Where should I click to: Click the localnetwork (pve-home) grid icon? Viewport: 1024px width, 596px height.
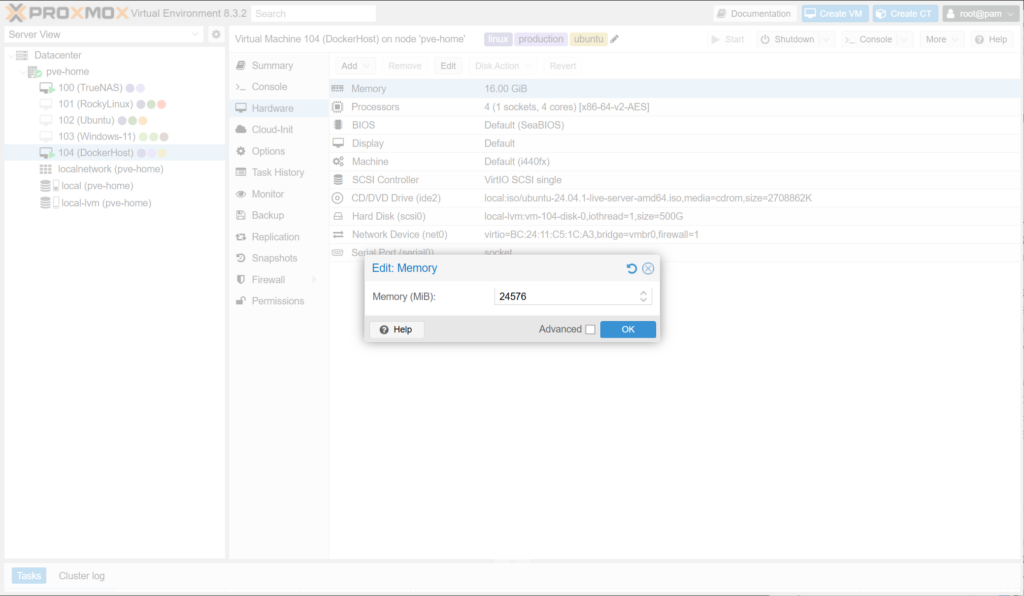pyautogui.click(x=45, y=170)
